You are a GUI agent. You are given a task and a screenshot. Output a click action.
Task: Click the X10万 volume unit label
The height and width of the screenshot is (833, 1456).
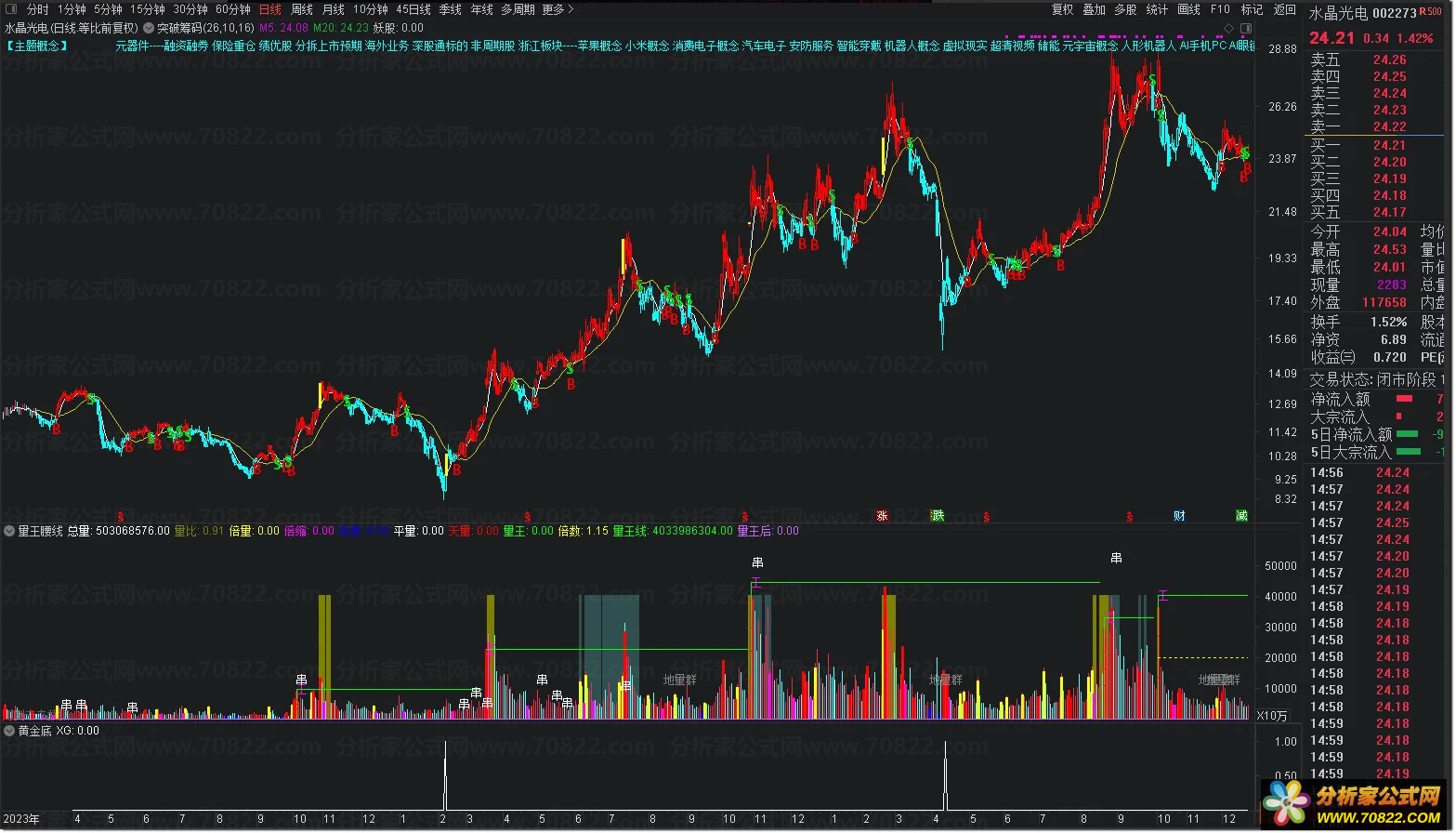(1272, 716)
